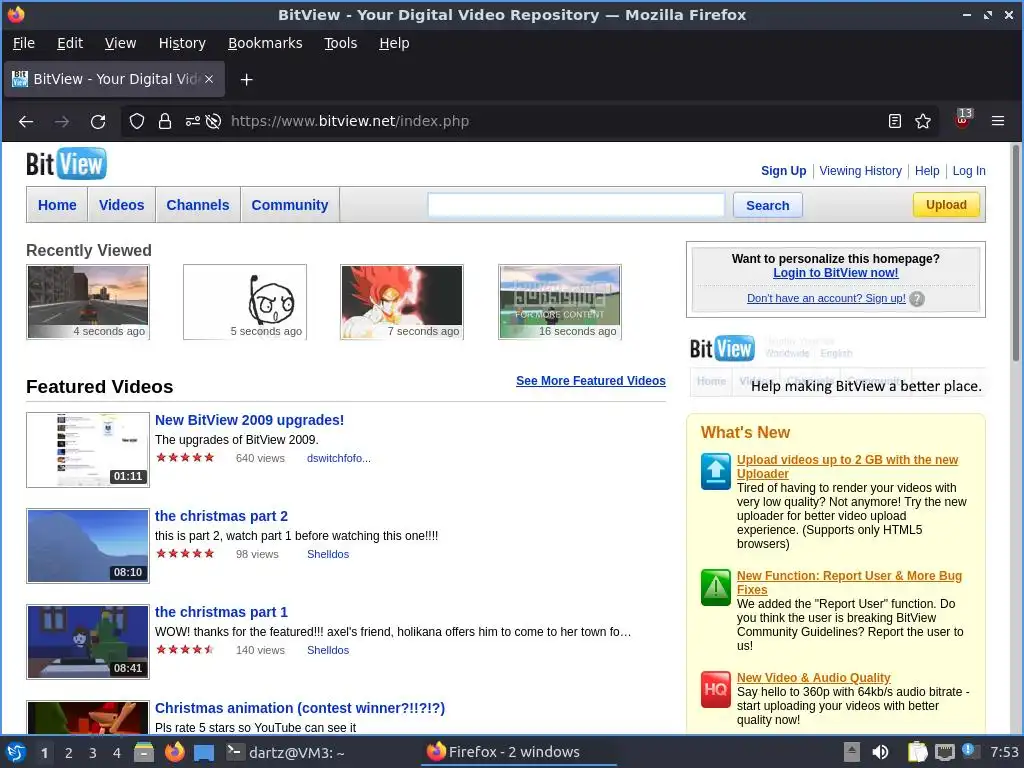The image size is (1024, 768).
Task: Click the network monitor tray icon
Action: (944, 752)
